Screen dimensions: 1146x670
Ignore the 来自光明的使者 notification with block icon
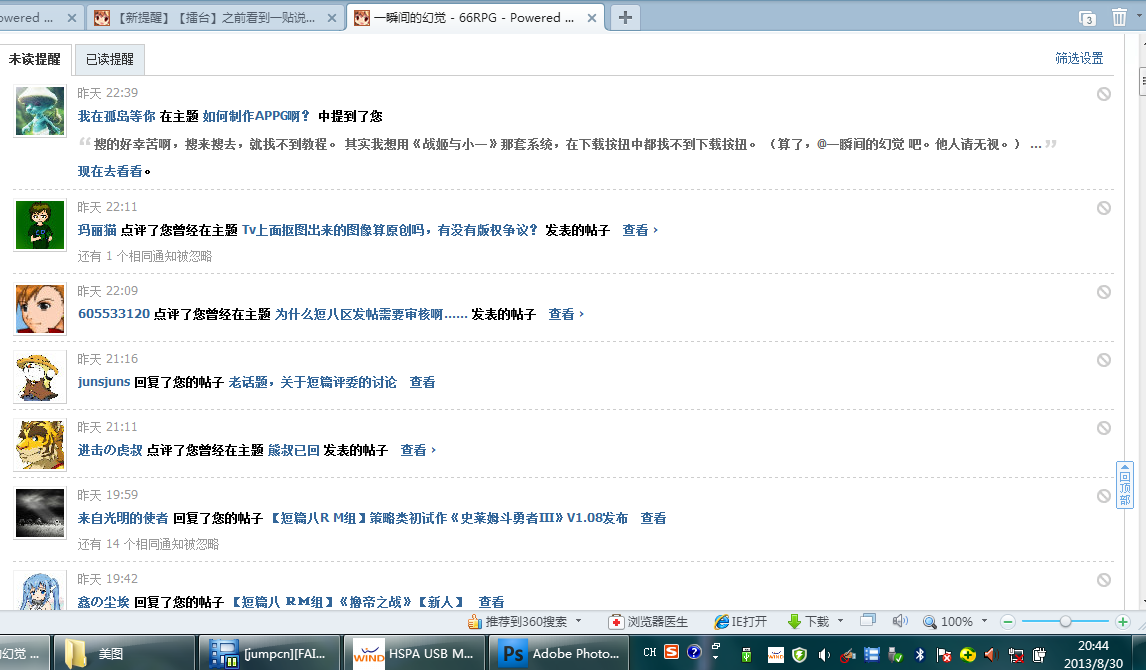1104,495
